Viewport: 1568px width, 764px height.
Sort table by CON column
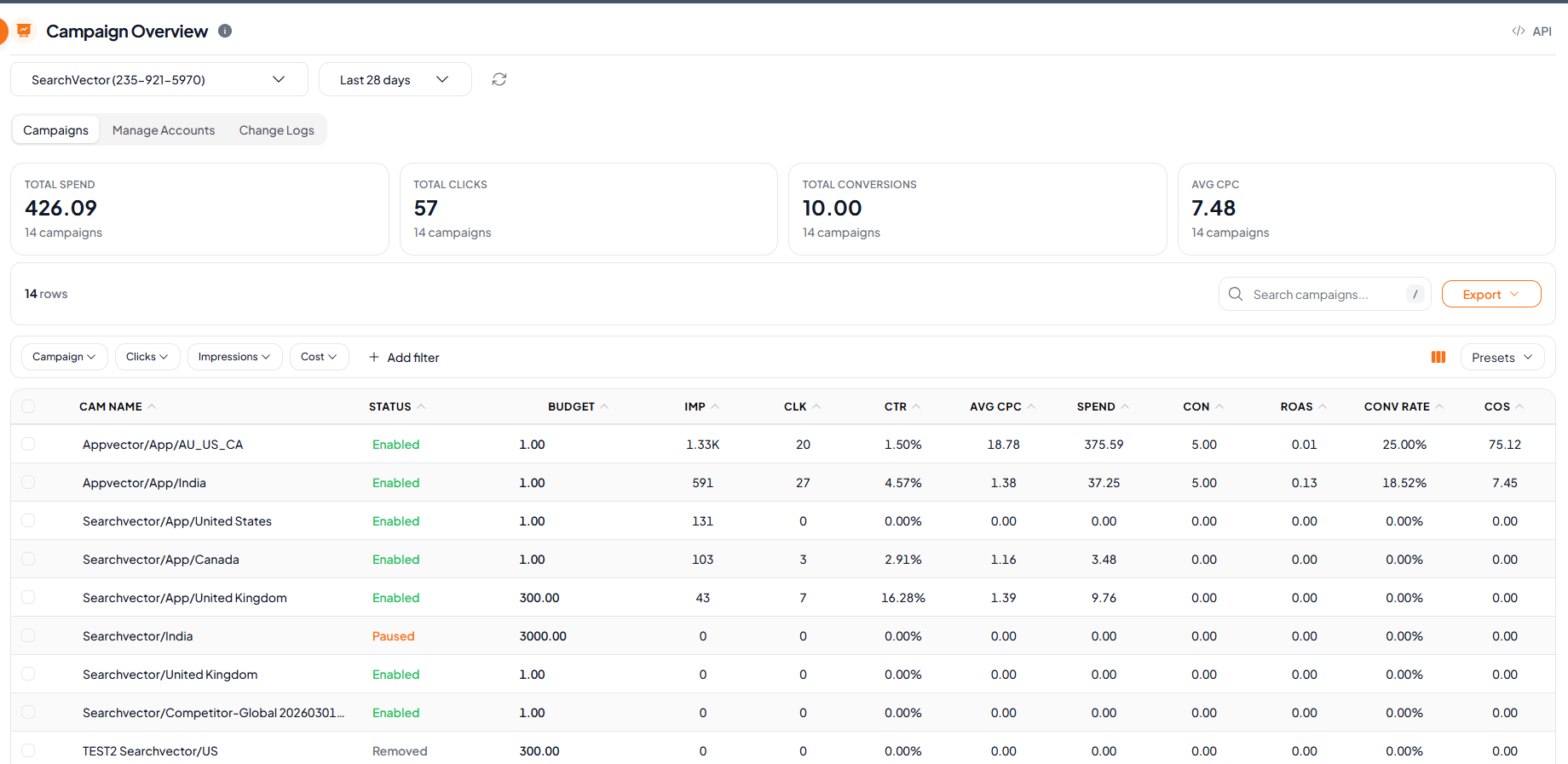pyautogui.click(x=1203, y=406)
